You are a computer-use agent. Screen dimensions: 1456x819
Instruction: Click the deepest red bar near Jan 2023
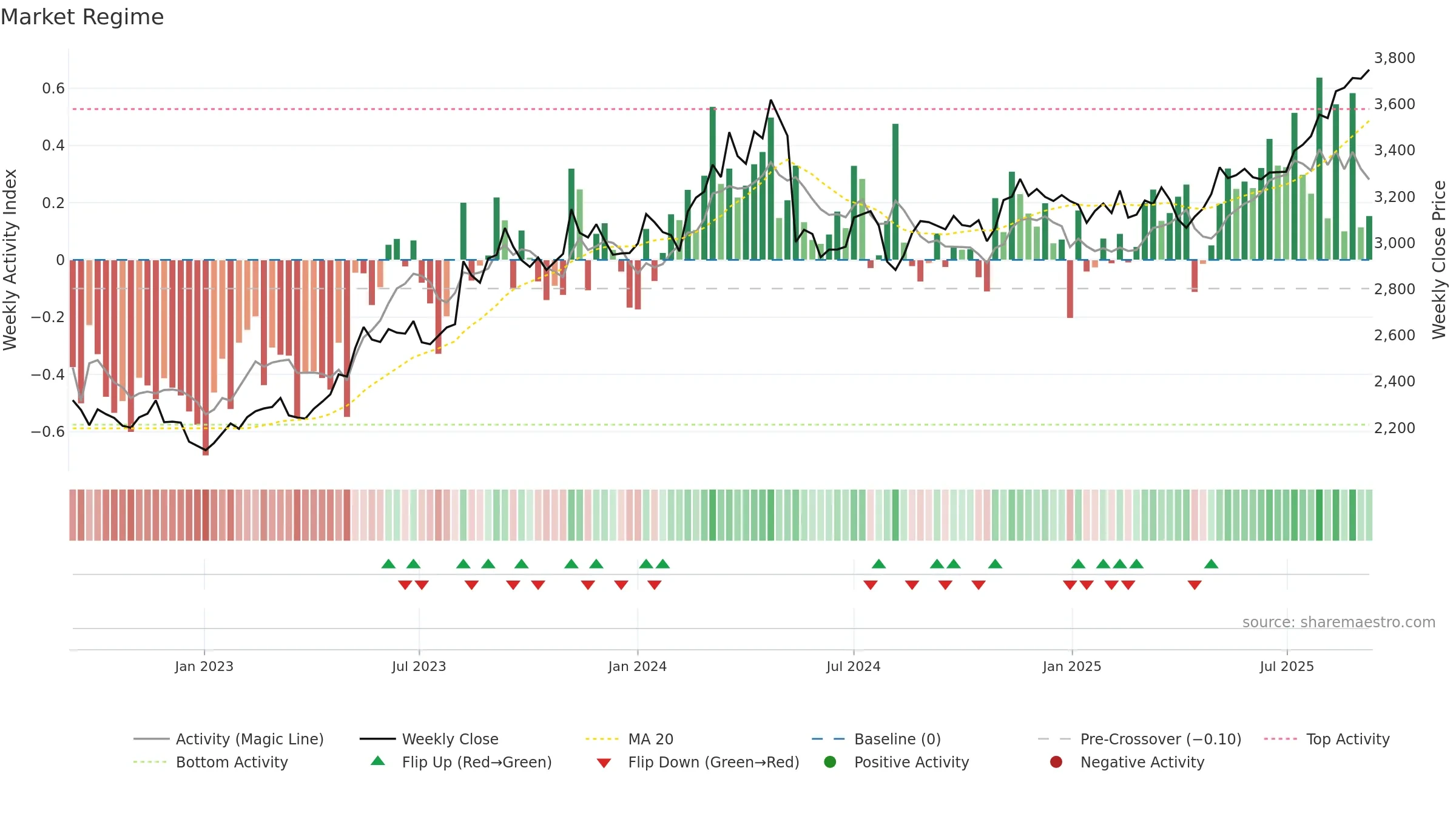click(x=206, y=357)
